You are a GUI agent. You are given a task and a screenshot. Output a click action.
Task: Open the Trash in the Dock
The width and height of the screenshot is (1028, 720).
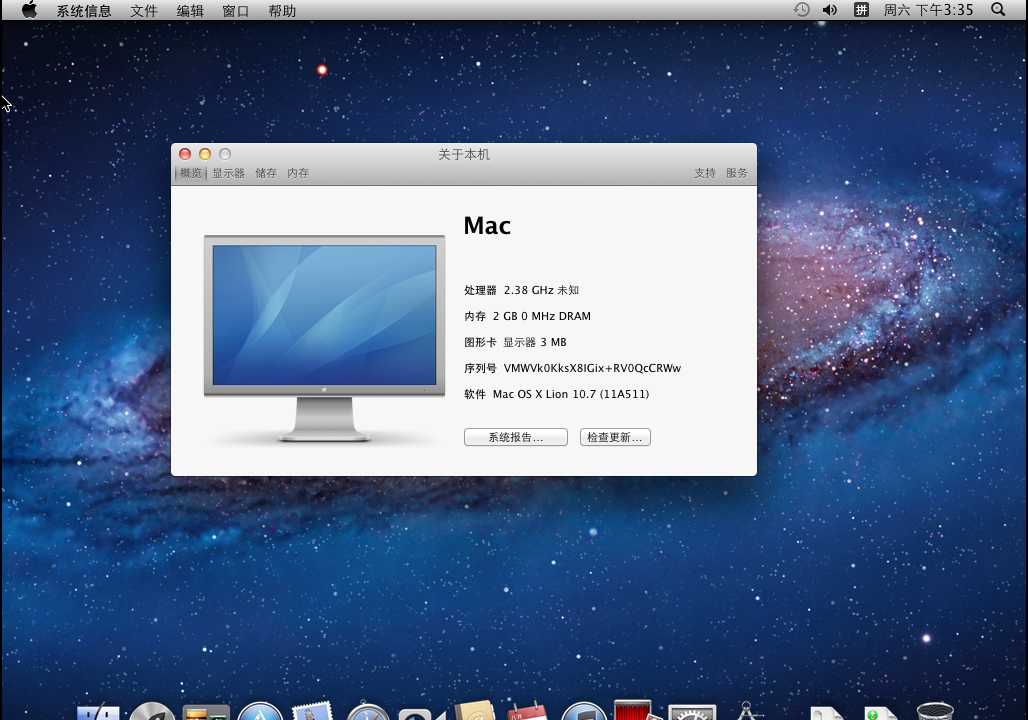click(x=935, y=711)
